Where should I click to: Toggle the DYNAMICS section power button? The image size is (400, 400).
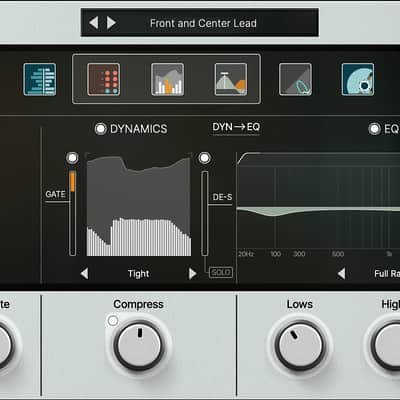point(100,129)
